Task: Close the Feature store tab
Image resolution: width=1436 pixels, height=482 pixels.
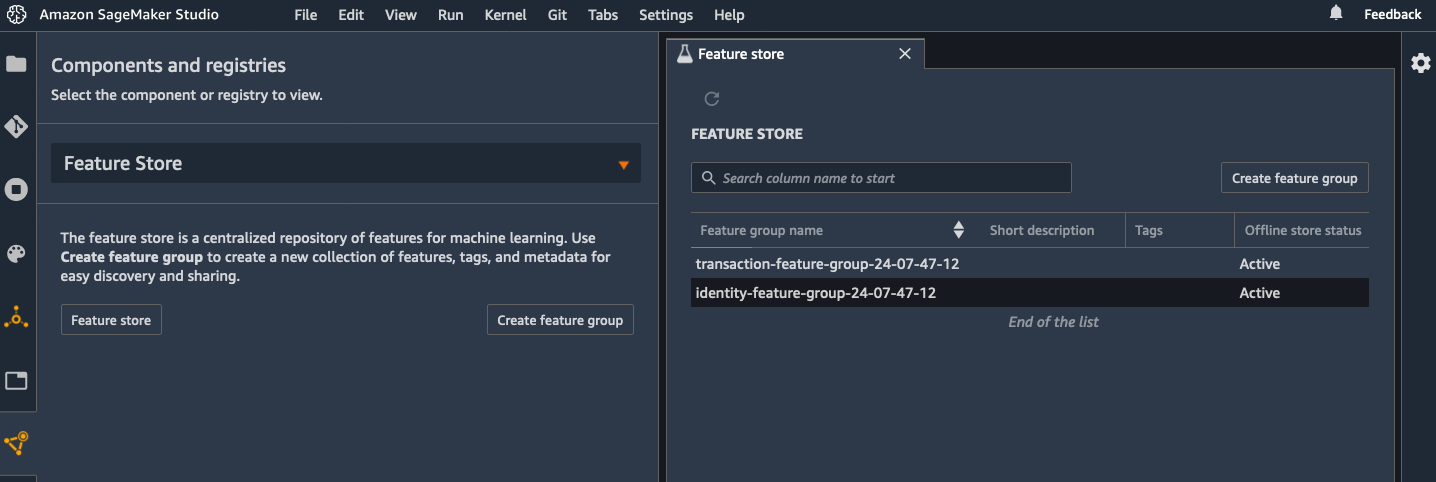Action: (905, 54)
